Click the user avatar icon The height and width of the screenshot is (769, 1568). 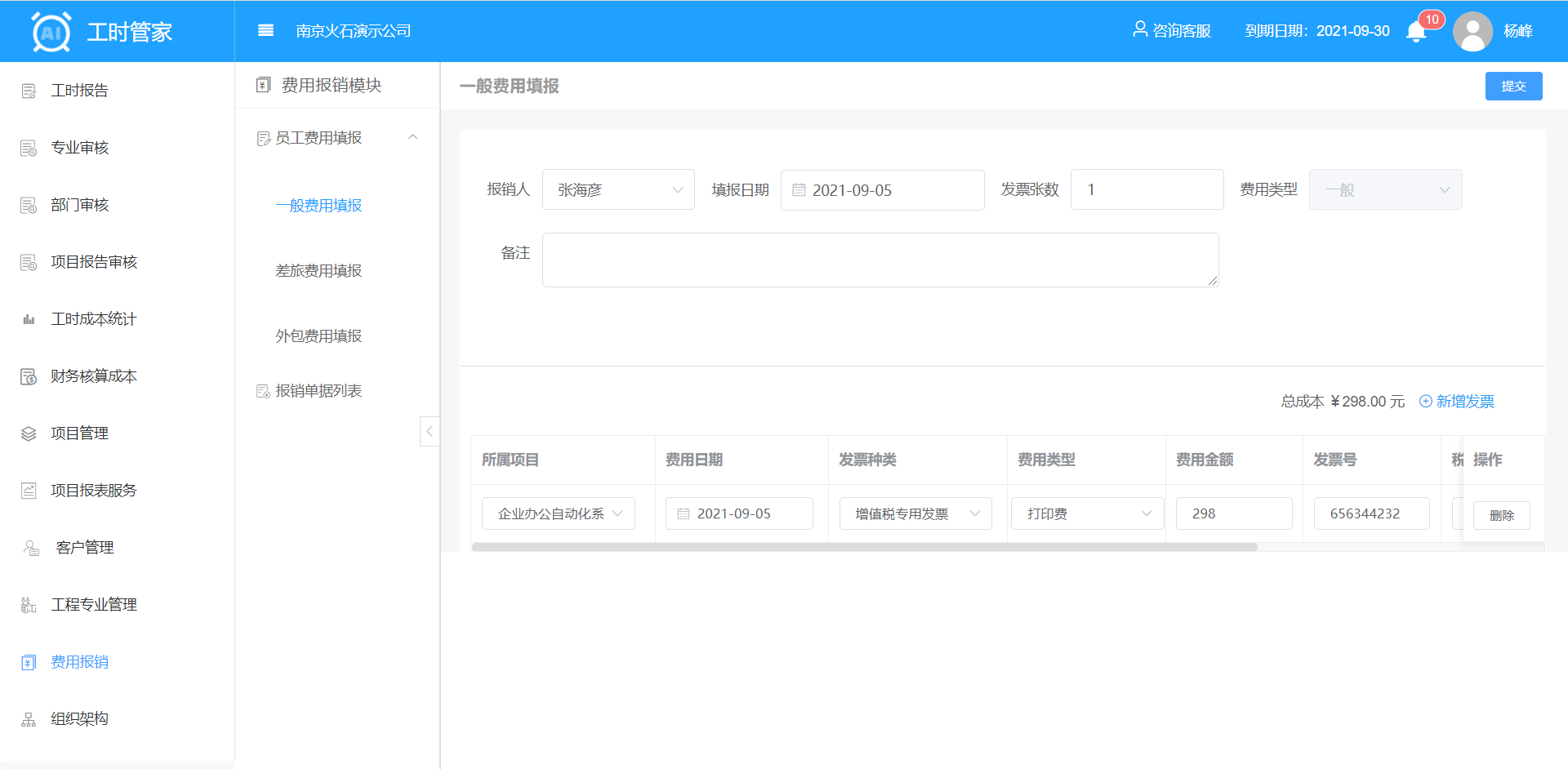pos(1472,32)
